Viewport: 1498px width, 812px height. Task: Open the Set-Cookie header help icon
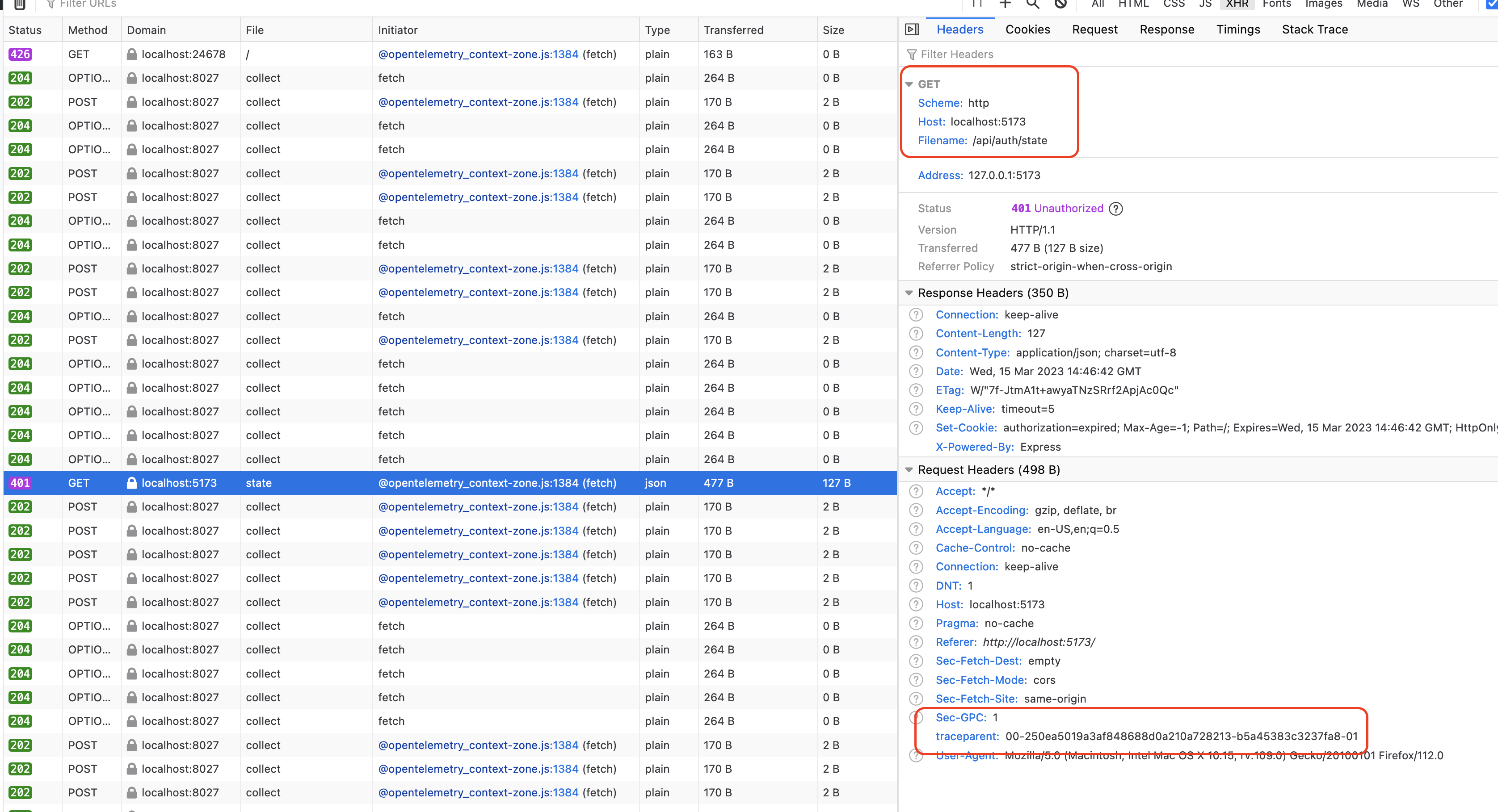916,428
